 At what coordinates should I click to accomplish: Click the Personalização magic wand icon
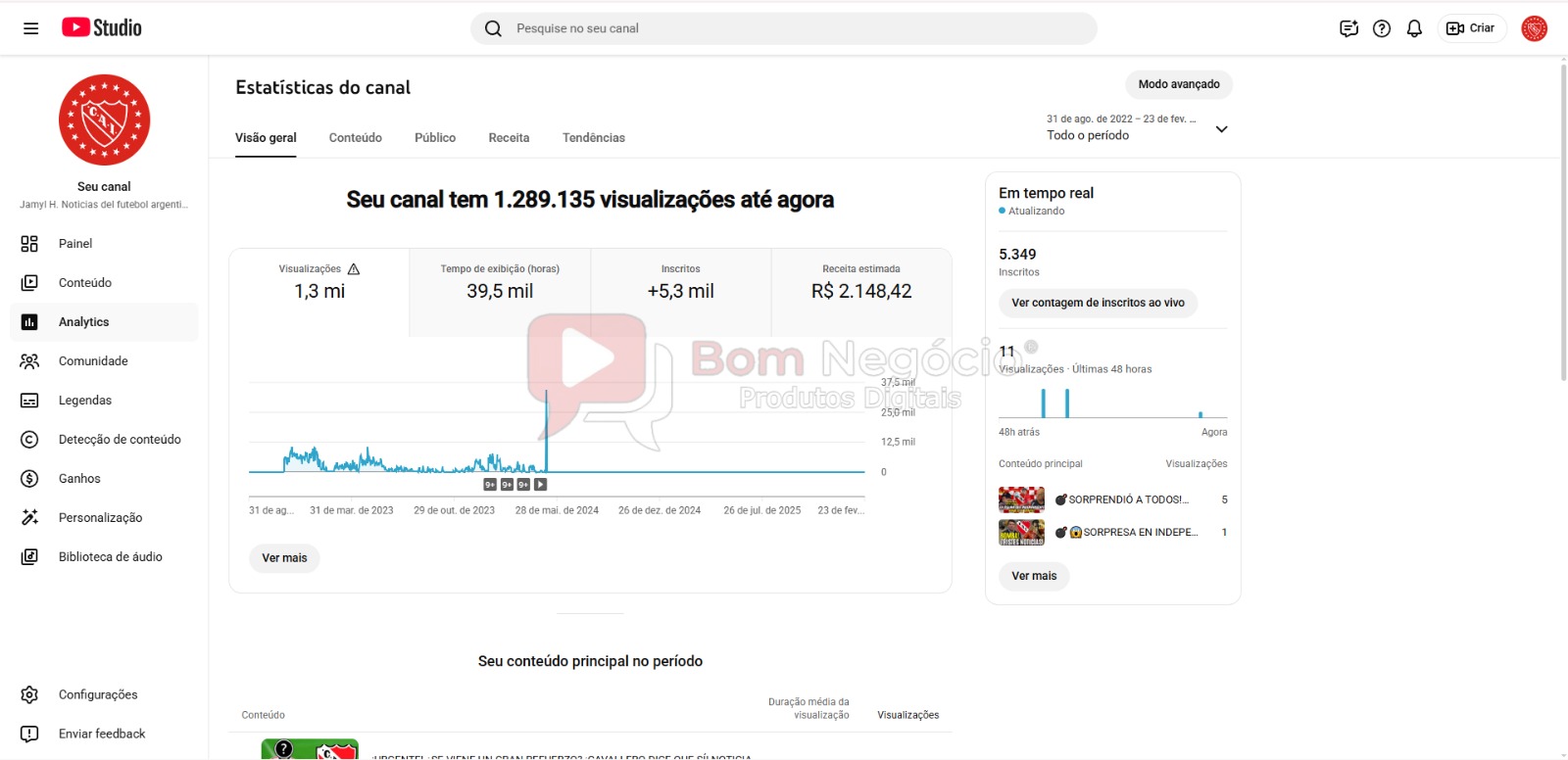pyautogui.click(x=29, y=518)
